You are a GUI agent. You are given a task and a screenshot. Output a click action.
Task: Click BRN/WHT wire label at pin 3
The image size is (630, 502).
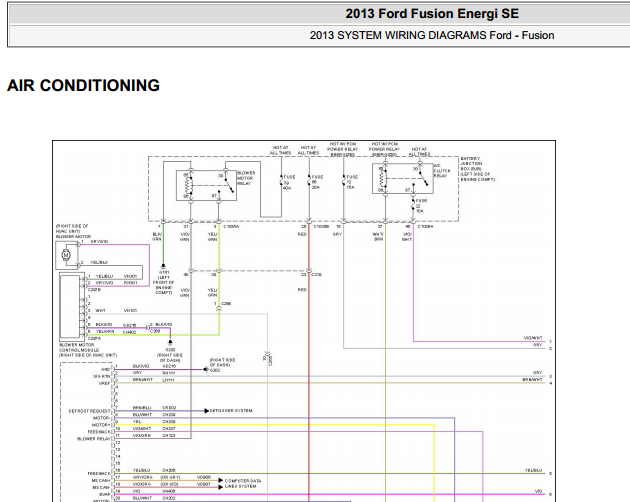tap(143, 379)
